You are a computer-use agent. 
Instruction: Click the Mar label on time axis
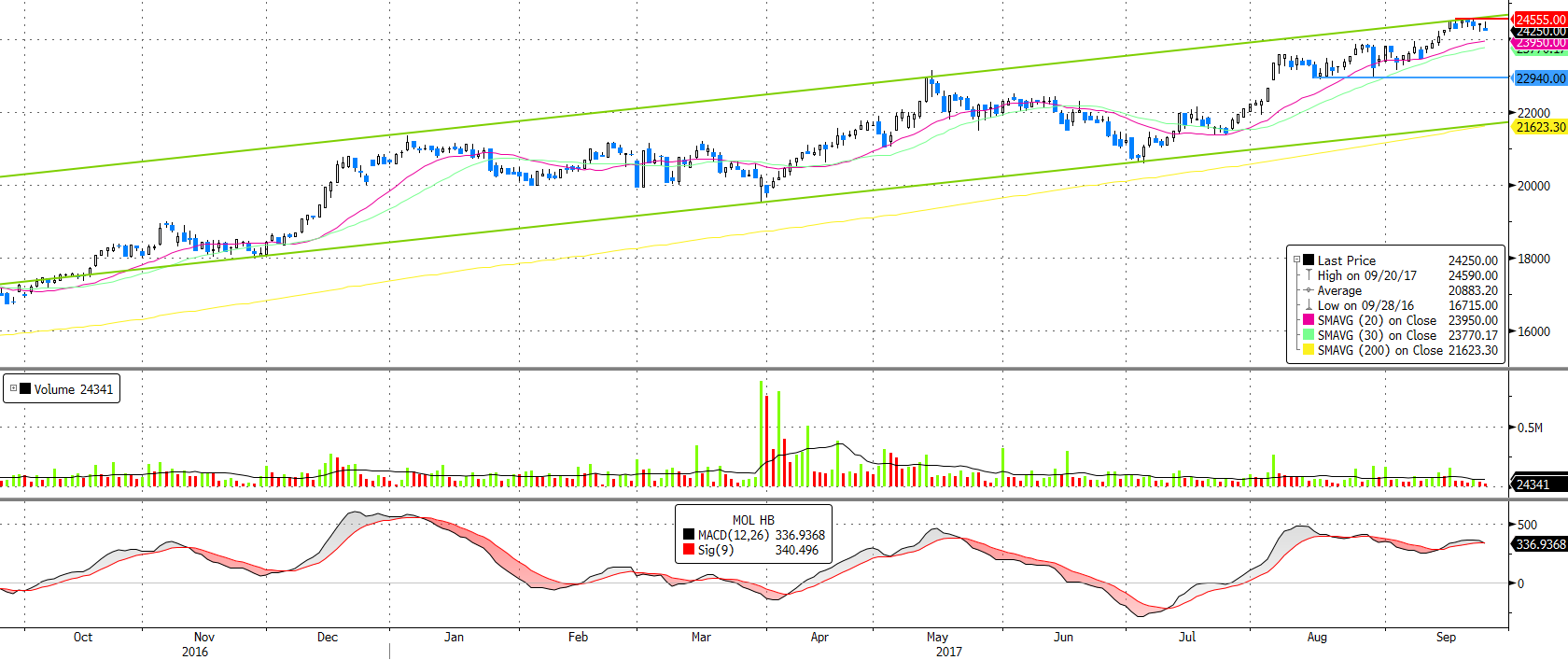[701, 637]
